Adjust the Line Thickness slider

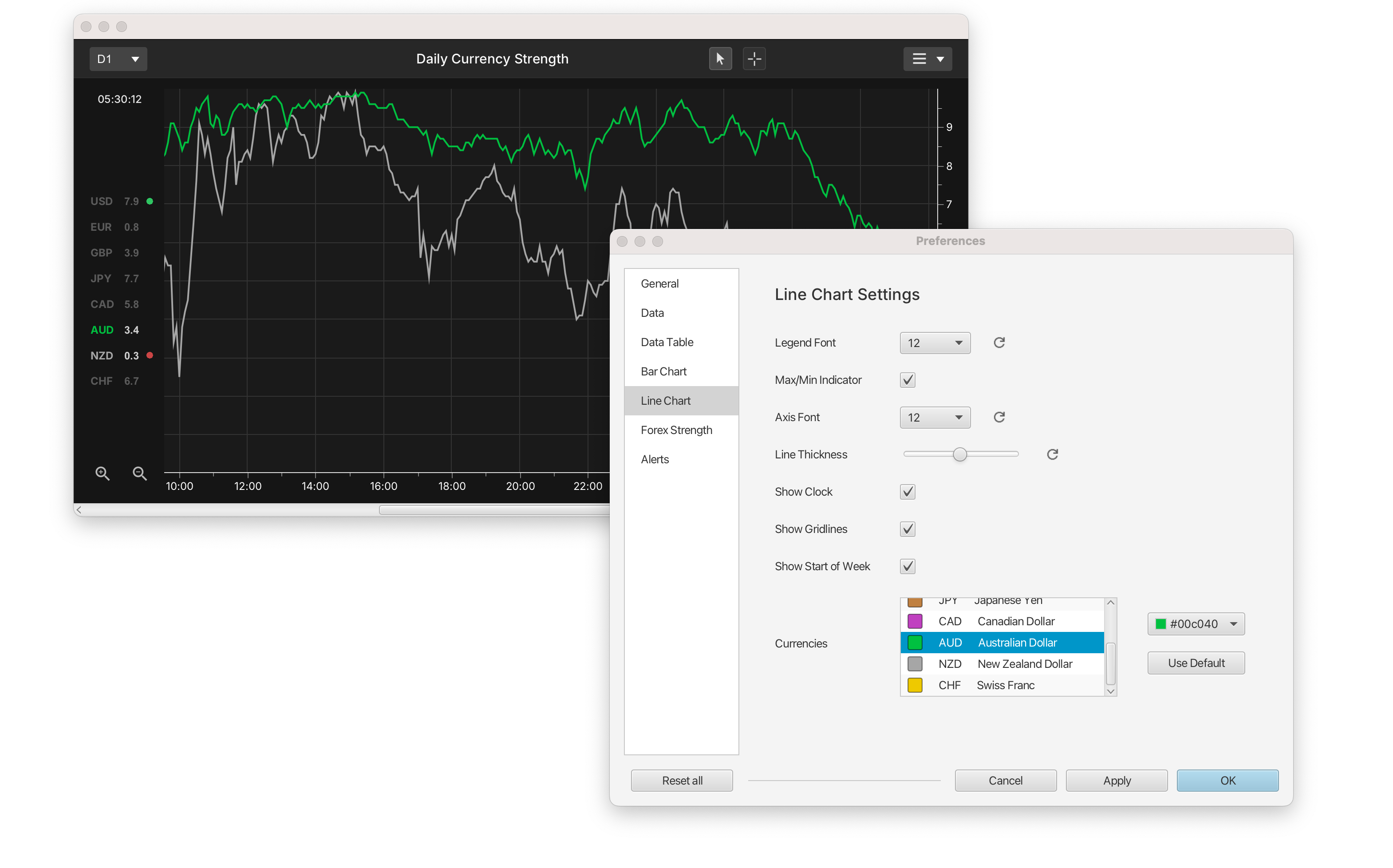[x=960, y=454]
